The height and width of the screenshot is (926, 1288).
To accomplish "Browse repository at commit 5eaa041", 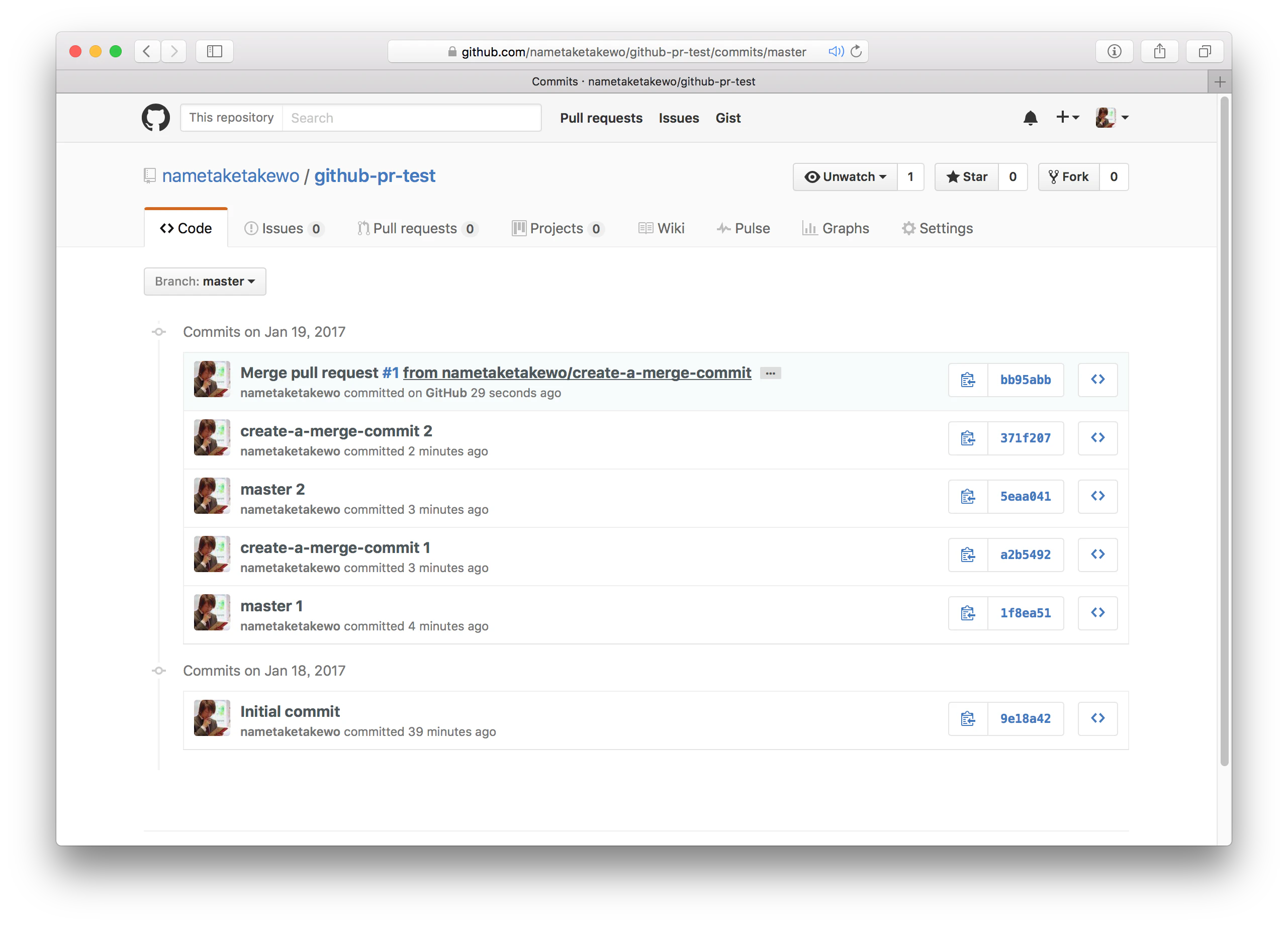I will (x=1098, y=497).
